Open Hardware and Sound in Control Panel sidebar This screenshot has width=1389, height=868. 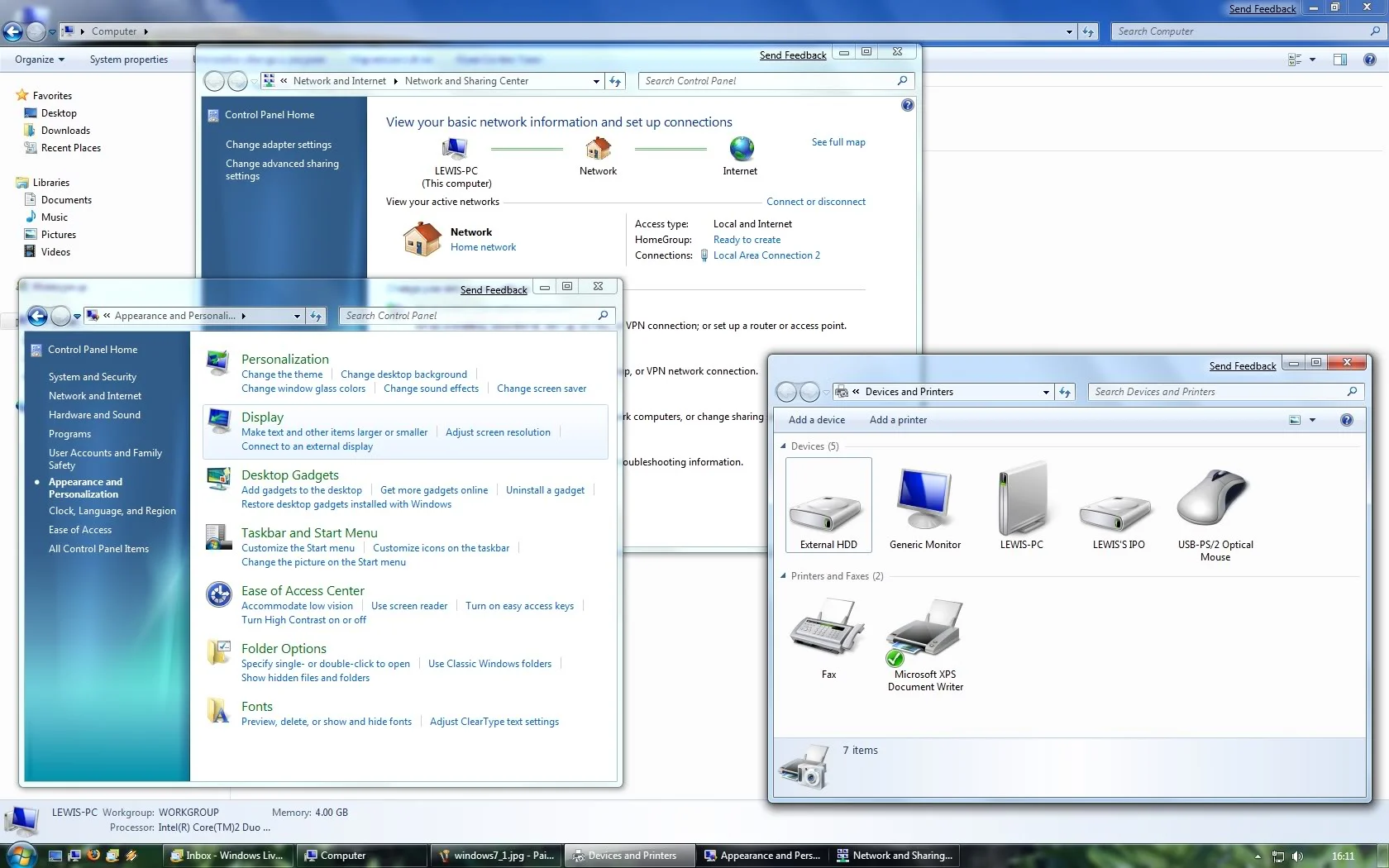pos(94,415)
